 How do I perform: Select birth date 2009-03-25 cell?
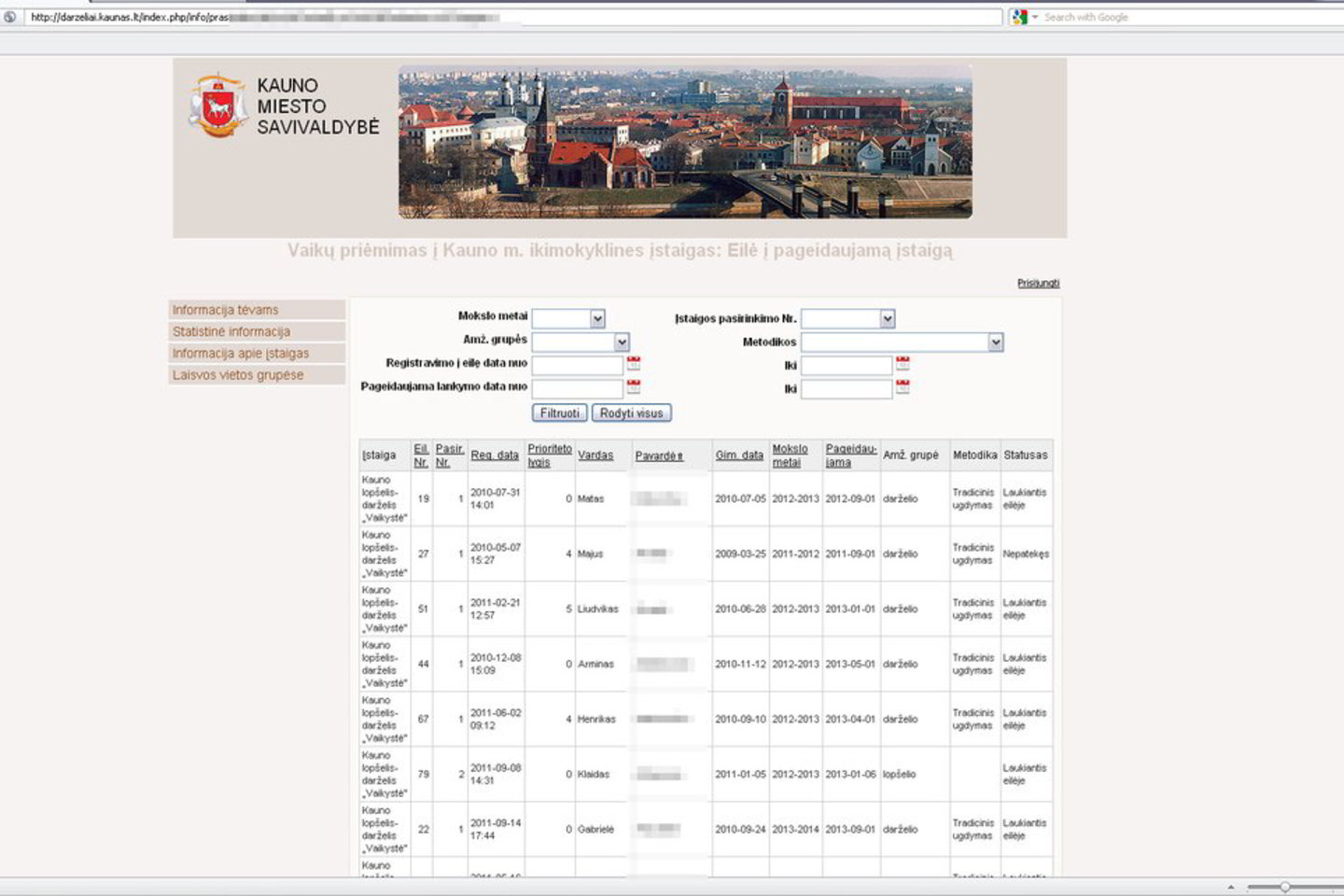point(740,553)
